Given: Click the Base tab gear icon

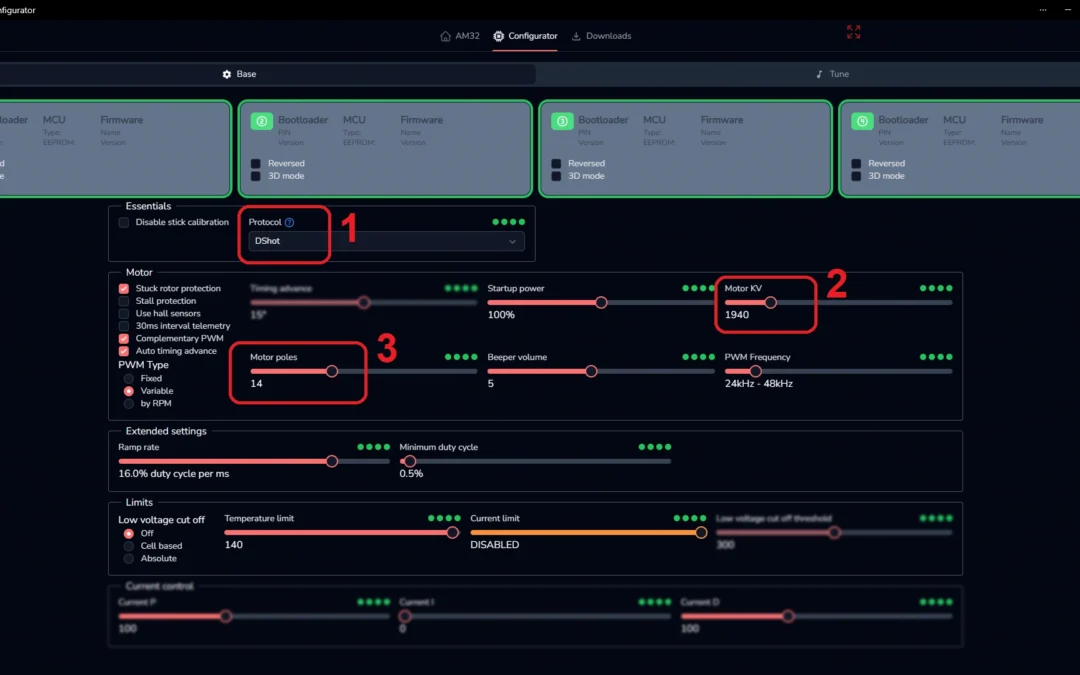Looking at the screenshot, I should (227, 74).
